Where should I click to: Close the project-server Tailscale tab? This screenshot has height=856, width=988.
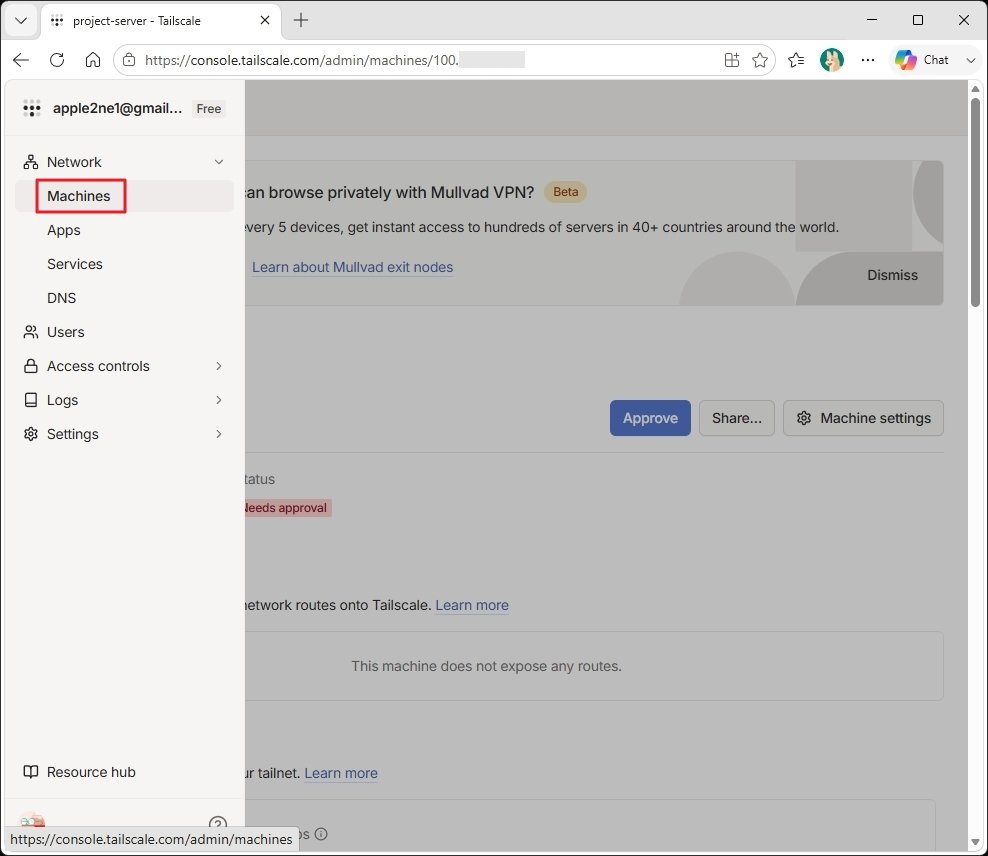[265, 20]
